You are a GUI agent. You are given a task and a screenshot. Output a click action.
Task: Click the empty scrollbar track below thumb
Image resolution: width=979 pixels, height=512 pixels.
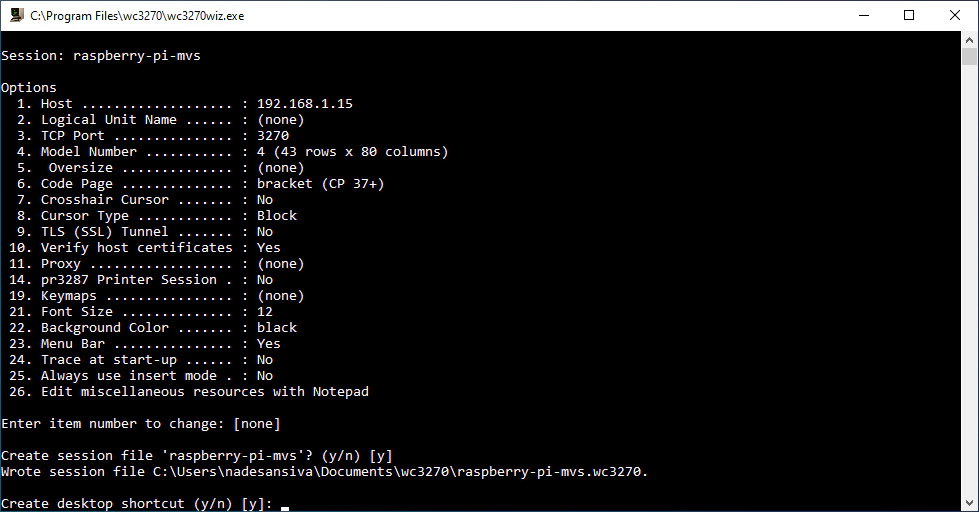(969, 280)
